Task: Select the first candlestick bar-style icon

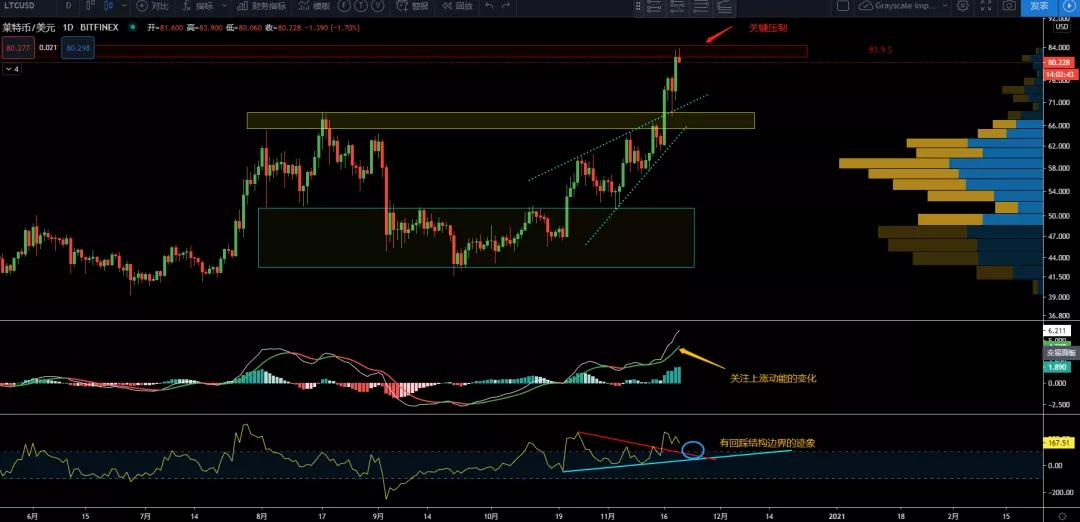Action: point(92,6)
